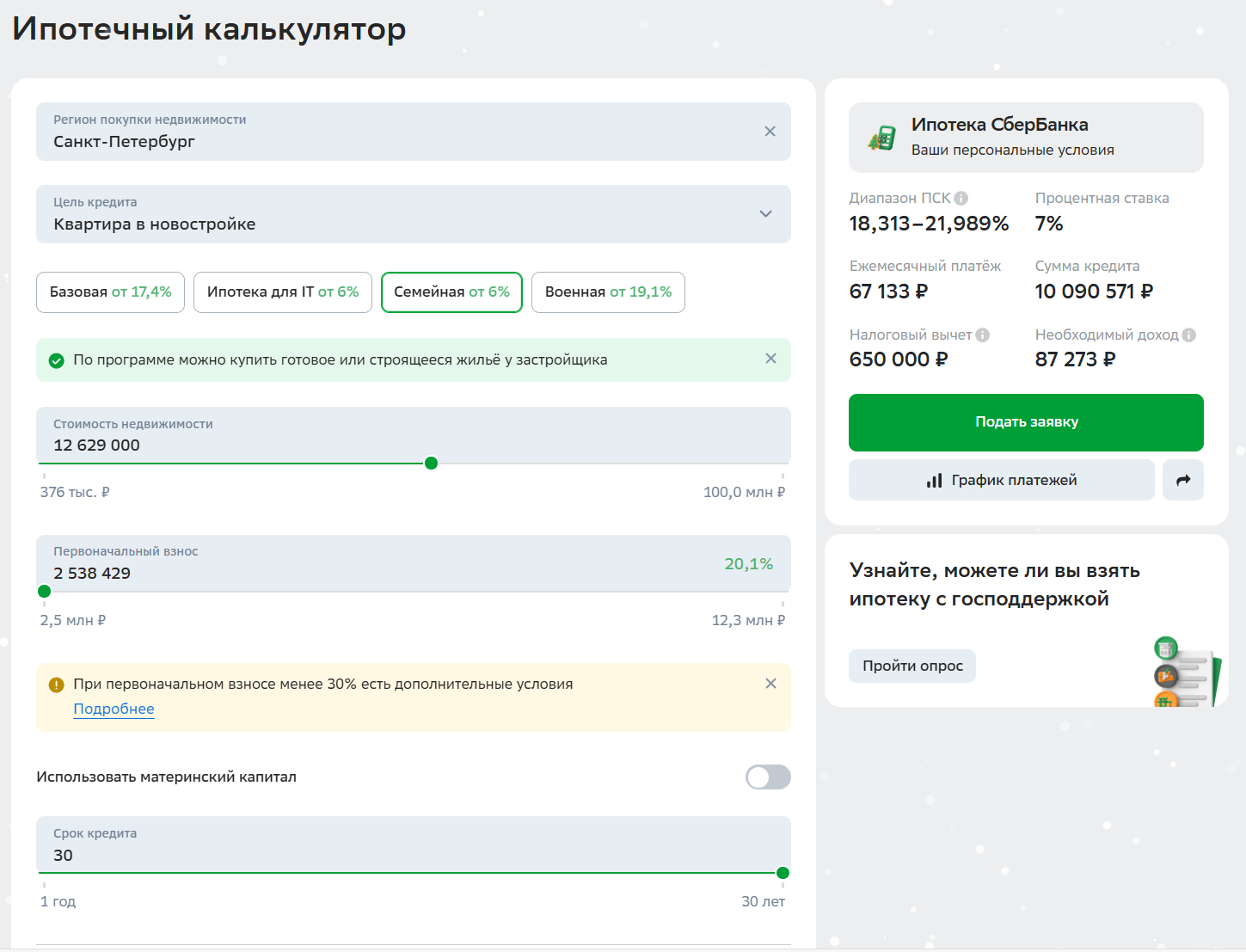
Task: Choose the Ипотека для IT program
Action: [282, 292]
